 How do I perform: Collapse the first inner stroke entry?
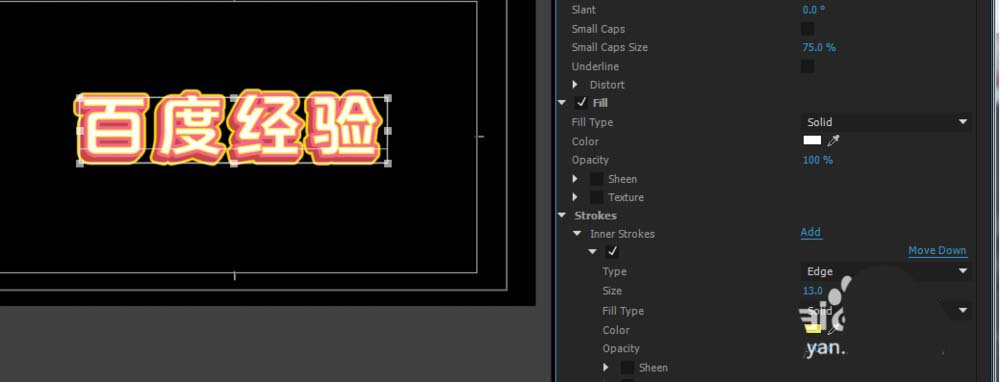coord(592,252)
